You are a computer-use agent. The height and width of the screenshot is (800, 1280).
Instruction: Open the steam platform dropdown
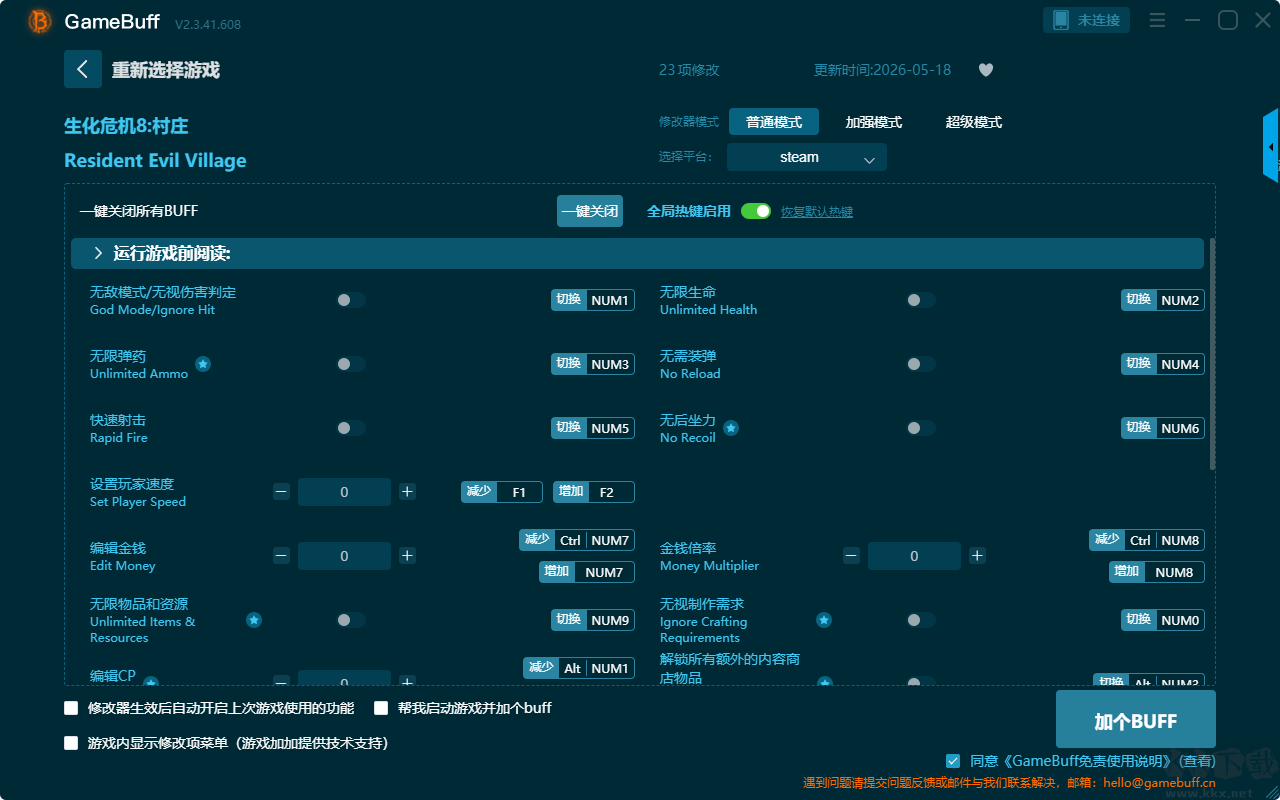tap(807, 157)
